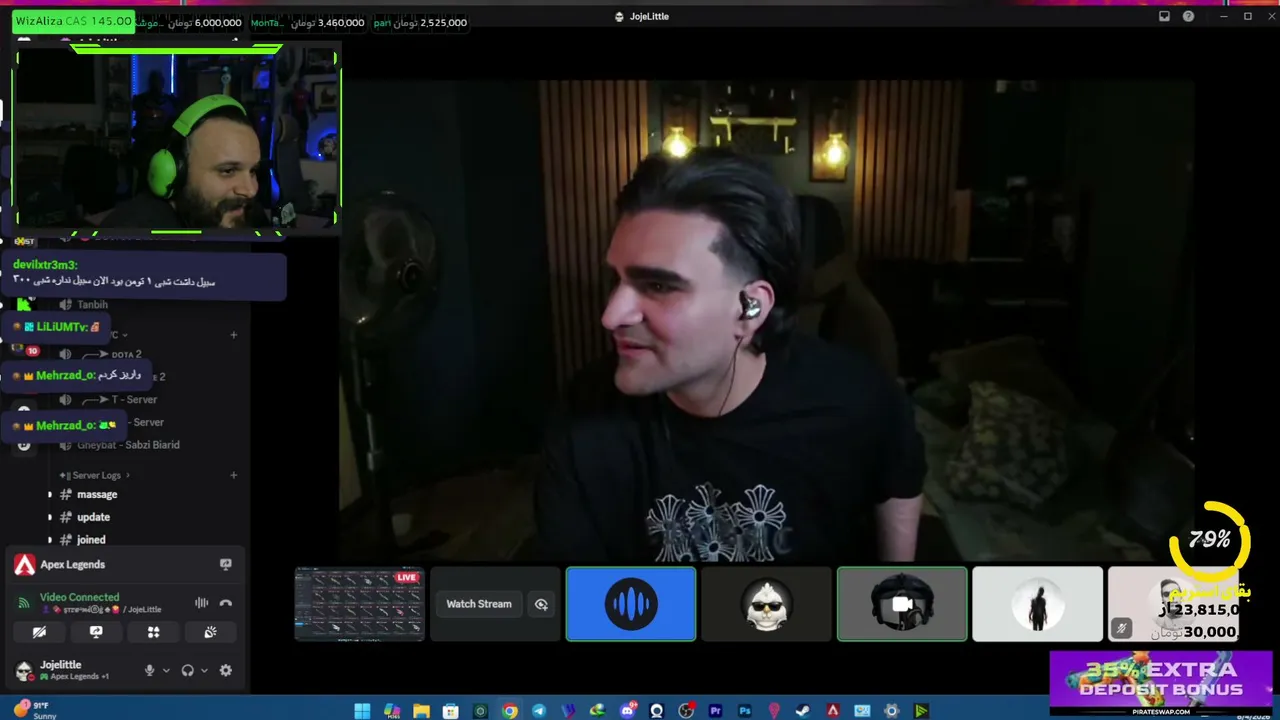This screenshot has width=1280, height=720.
Task: Deafen audio with headphones icon
Action: [187, 670]
